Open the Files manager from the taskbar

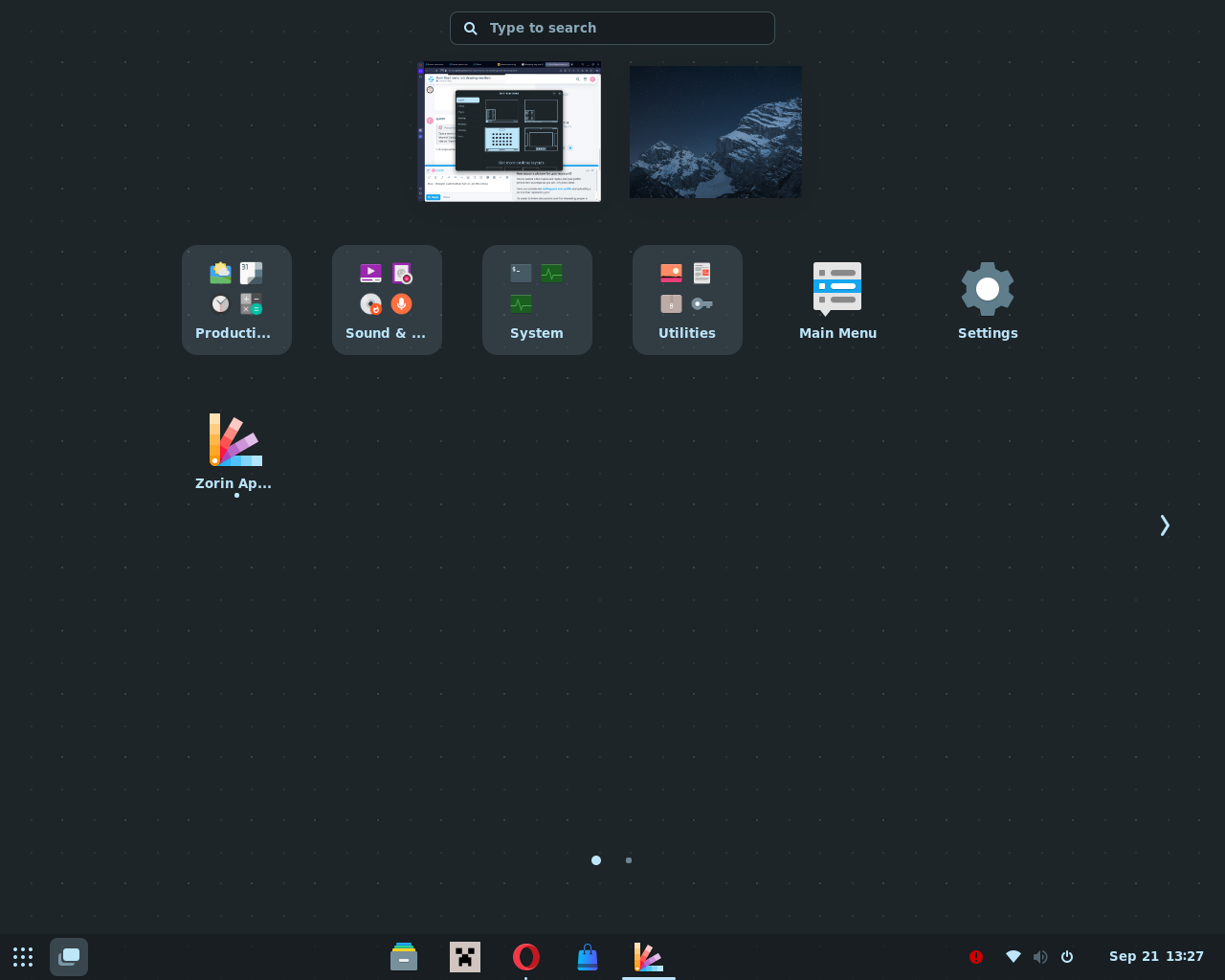pyautogui.click(x=404, y=957)
